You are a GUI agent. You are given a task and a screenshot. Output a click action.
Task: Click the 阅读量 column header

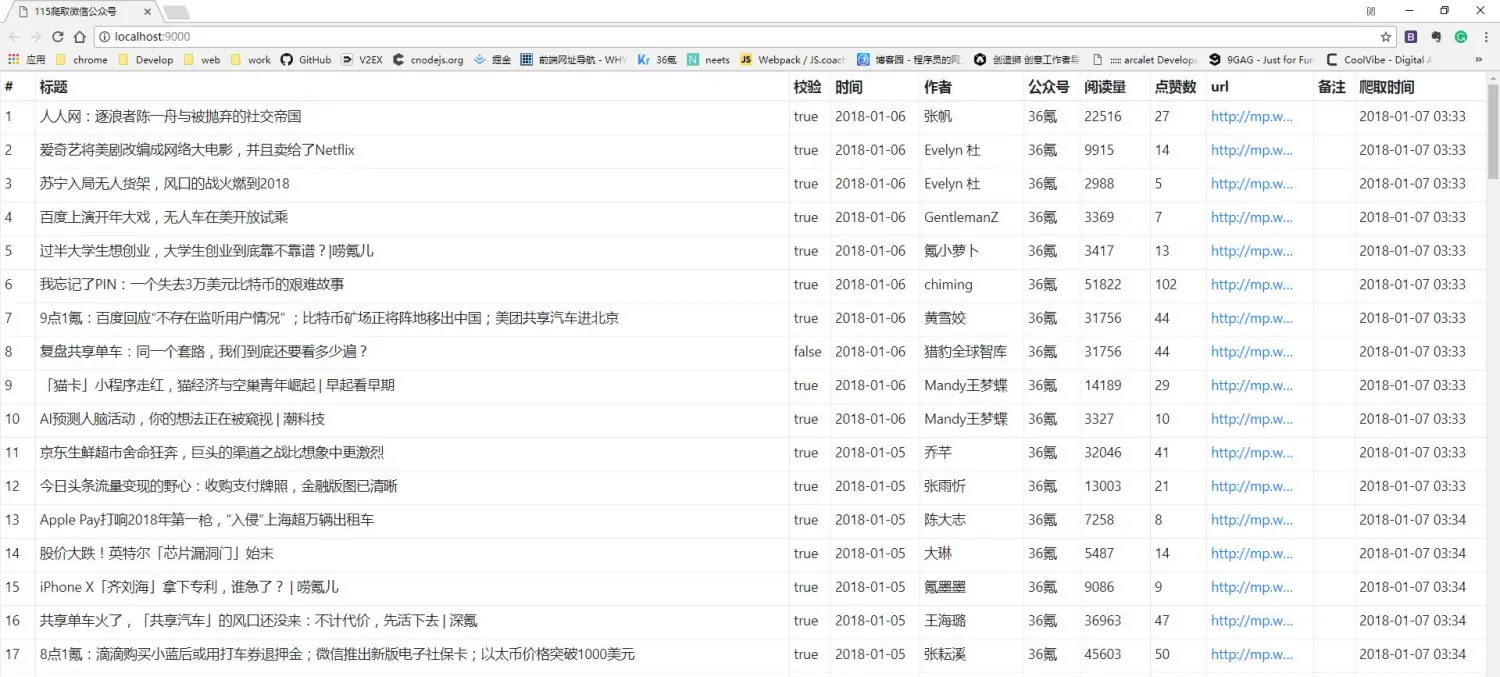pos(1105,87)
